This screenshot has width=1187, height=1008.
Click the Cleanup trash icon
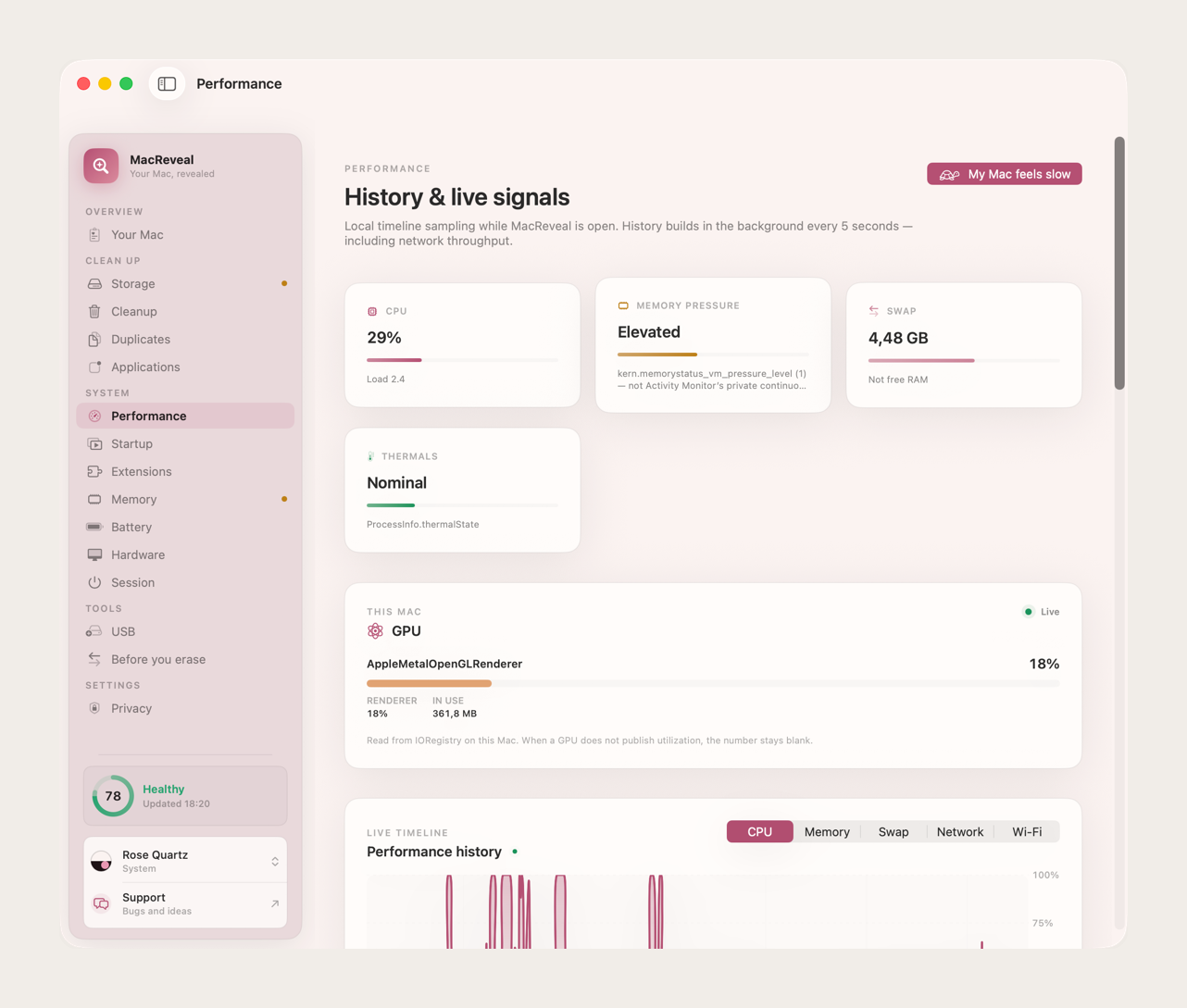(x=94, y=312)
